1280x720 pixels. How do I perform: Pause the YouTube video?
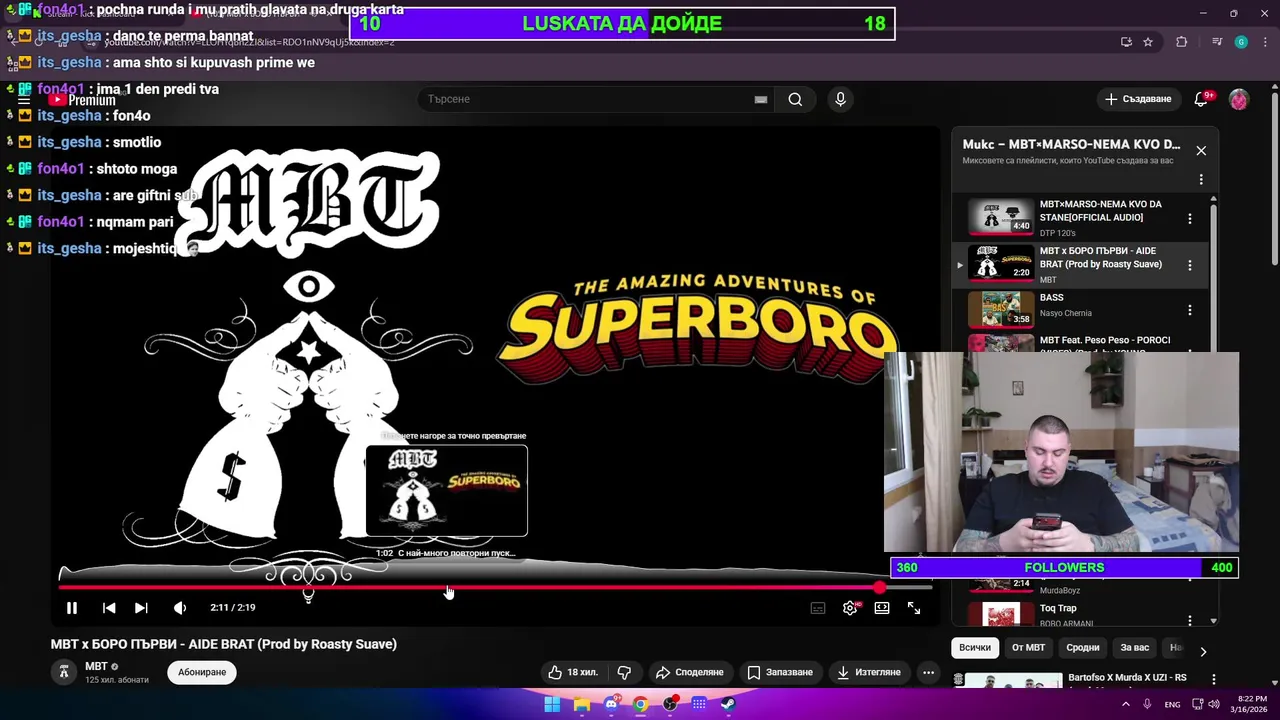pos(72,607)
